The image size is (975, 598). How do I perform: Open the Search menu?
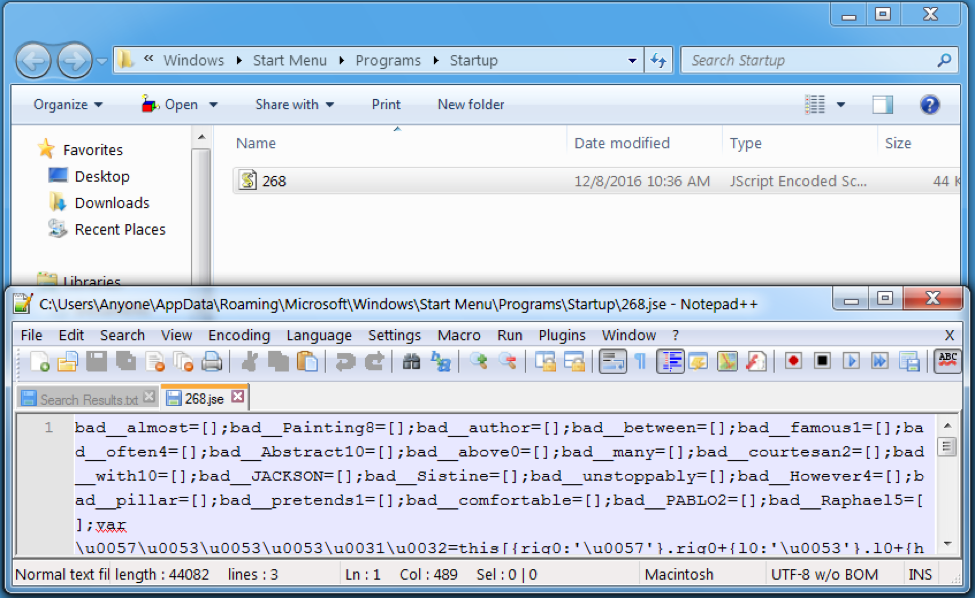122,335
